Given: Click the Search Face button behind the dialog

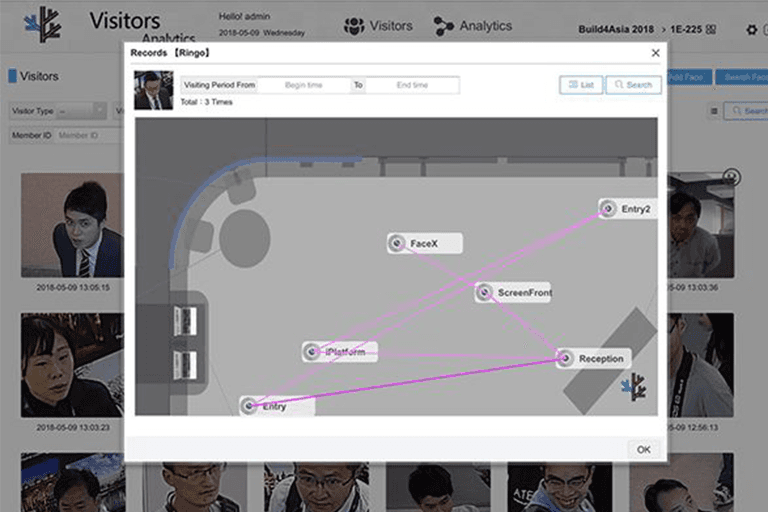Looking at the screenshot, I should [x=742, y=77].
